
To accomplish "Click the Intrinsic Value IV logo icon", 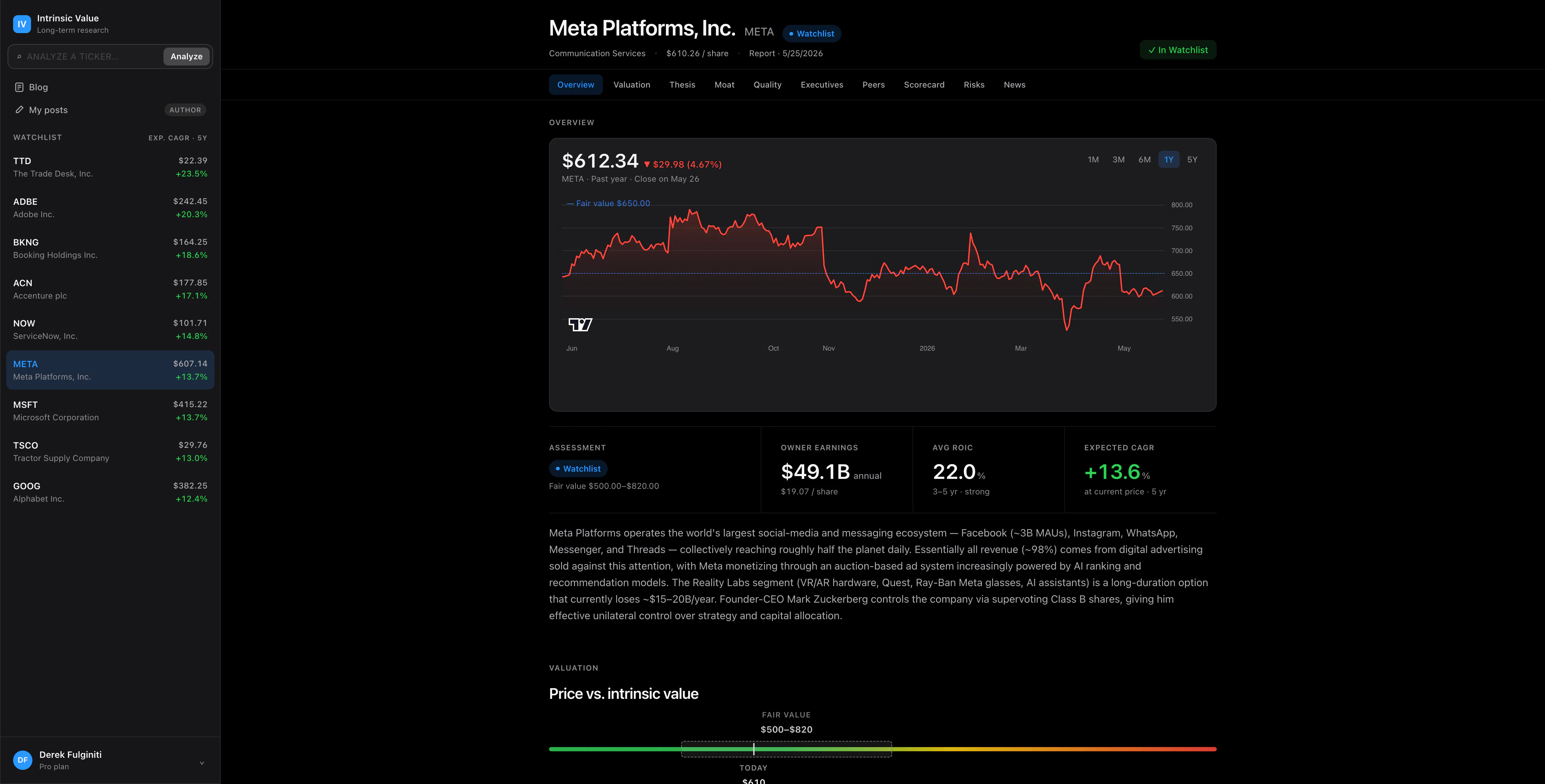I will (22, 24).
